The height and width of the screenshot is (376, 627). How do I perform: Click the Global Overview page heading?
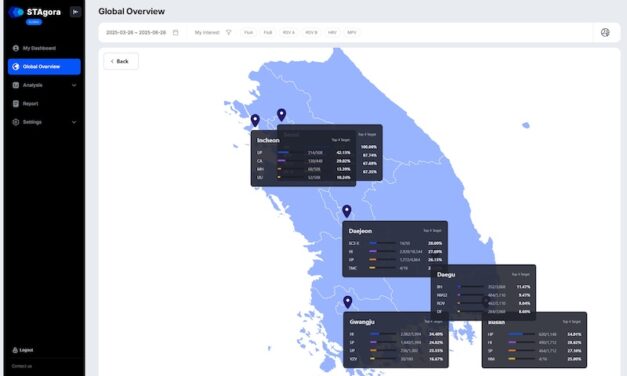point(132,11)
